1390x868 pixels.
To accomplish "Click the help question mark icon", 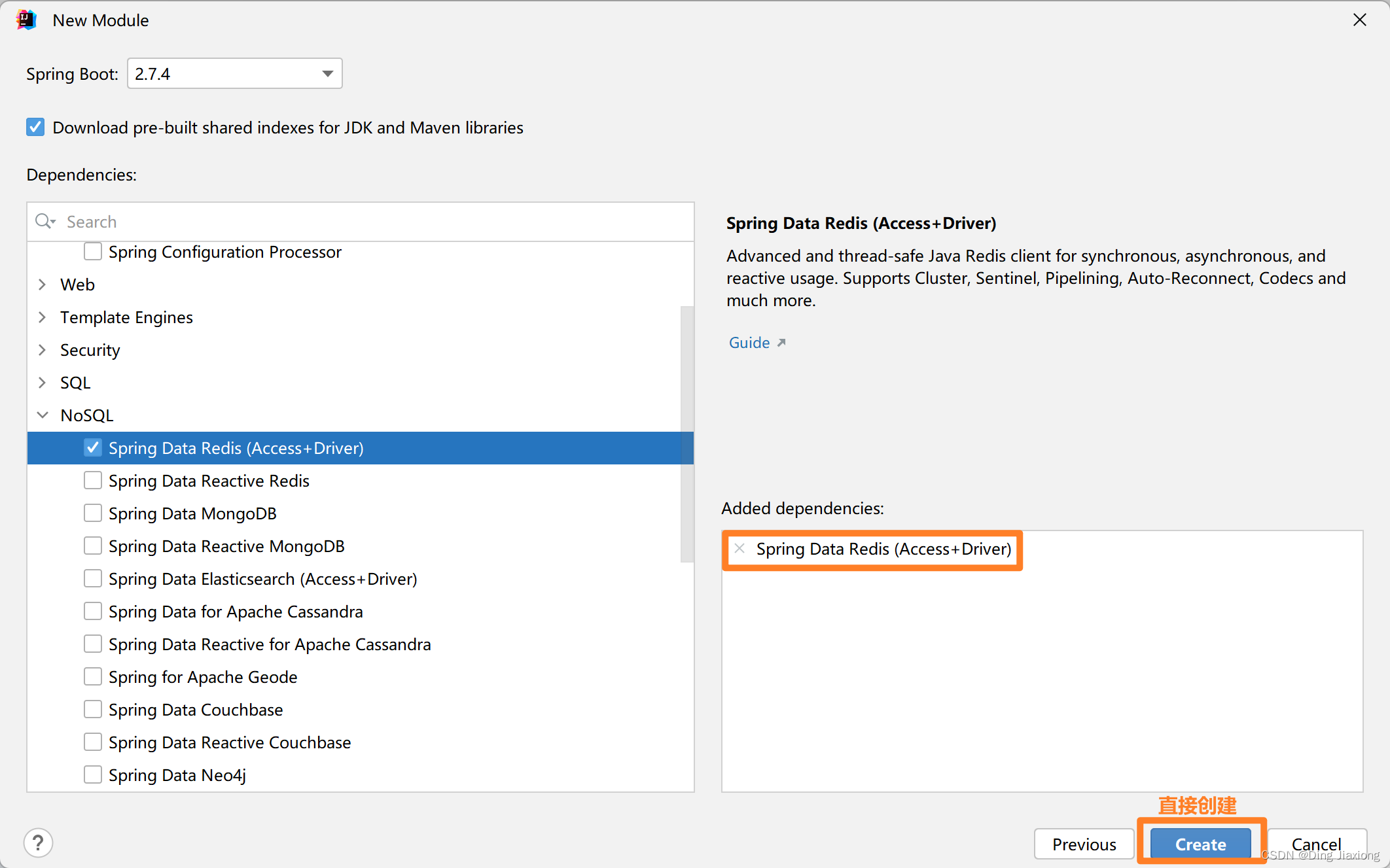I will (39, 843).
